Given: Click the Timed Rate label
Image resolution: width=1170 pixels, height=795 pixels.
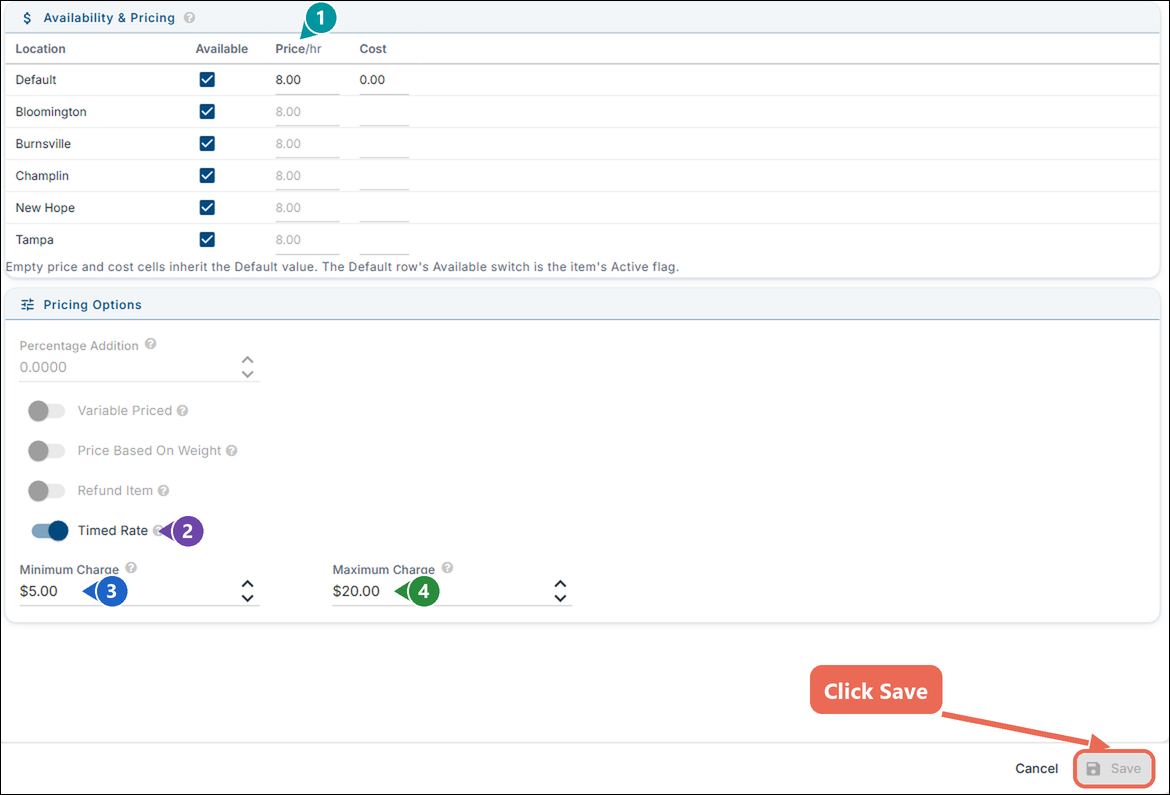Looking at the screenshot, I should [113, 531].
